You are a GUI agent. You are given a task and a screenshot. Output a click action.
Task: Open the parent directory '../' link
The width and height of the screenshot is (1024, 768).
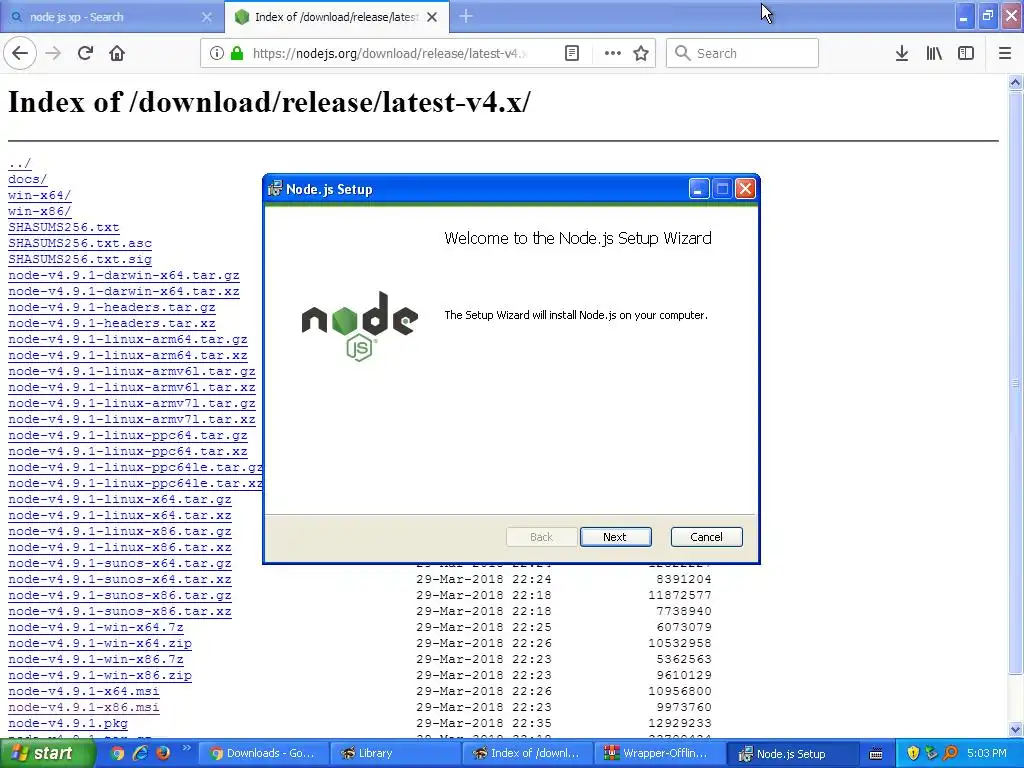[x=20, y=163]
